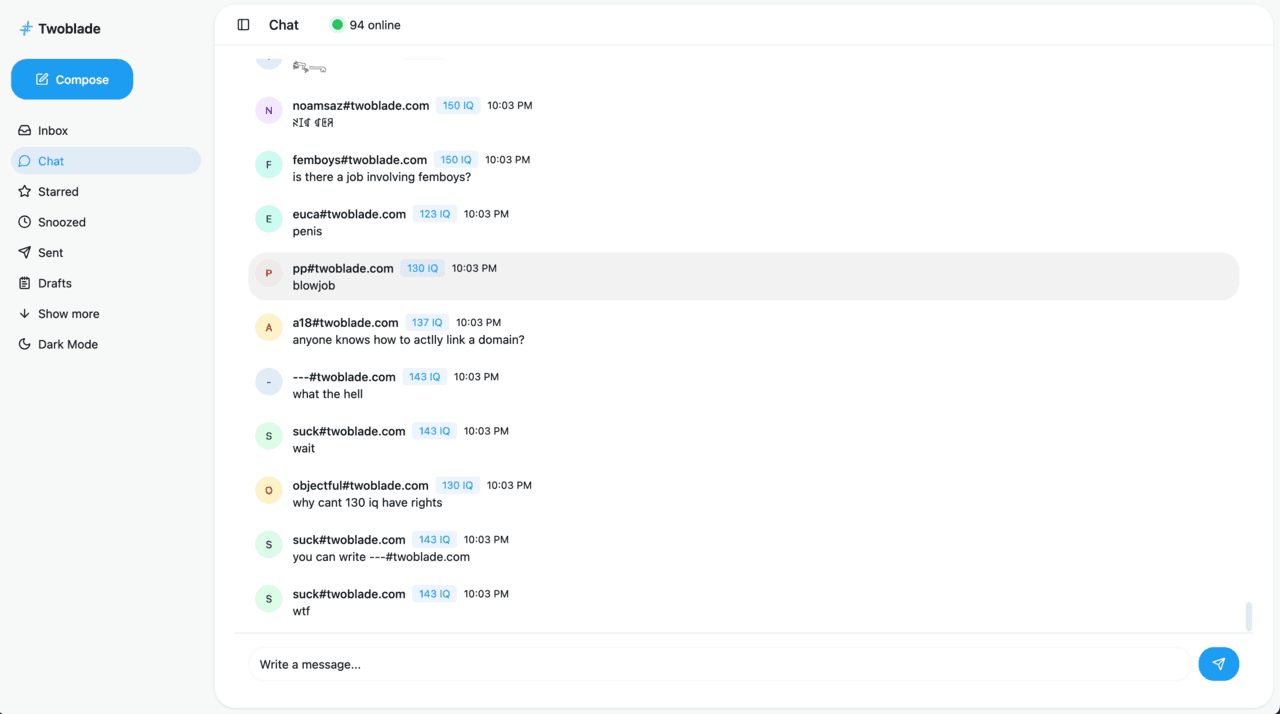1280x714 pixels.
Task: Click the Compose button
Action: coord(72,79)
